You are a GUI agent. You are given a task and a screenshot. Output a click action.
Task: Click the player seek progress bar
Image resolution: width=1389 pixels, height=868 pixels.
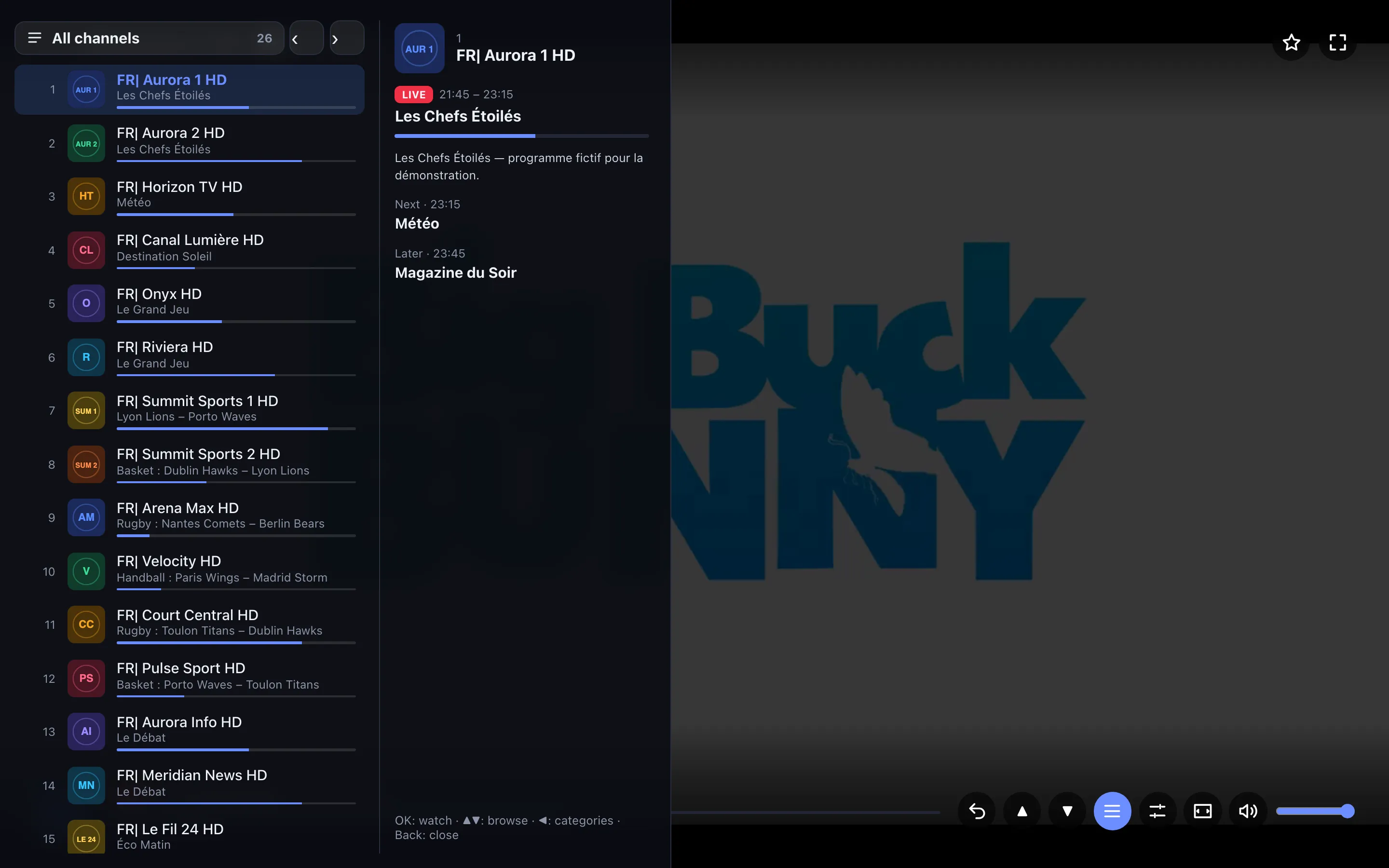[805, 813]
